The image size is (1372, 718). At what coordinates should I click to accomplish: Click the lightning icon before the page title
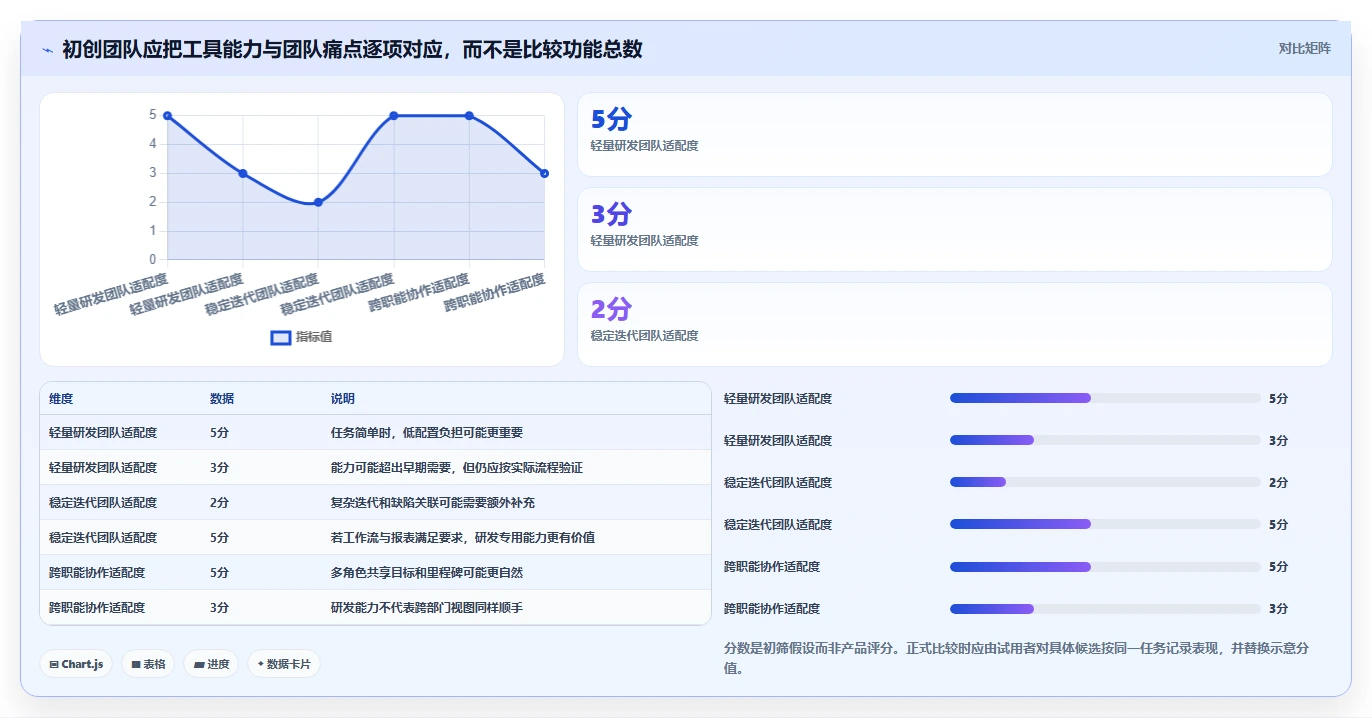[47, 50]
